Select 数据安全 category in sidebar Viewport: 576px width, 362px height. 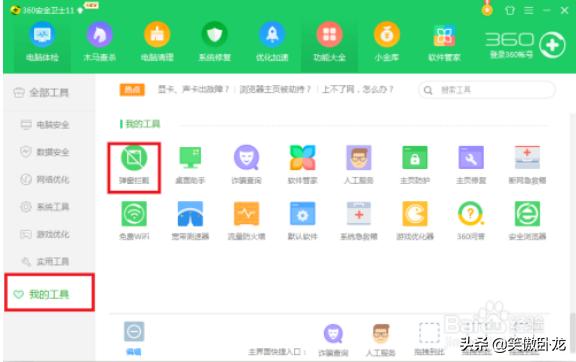[x=45, y=152]
